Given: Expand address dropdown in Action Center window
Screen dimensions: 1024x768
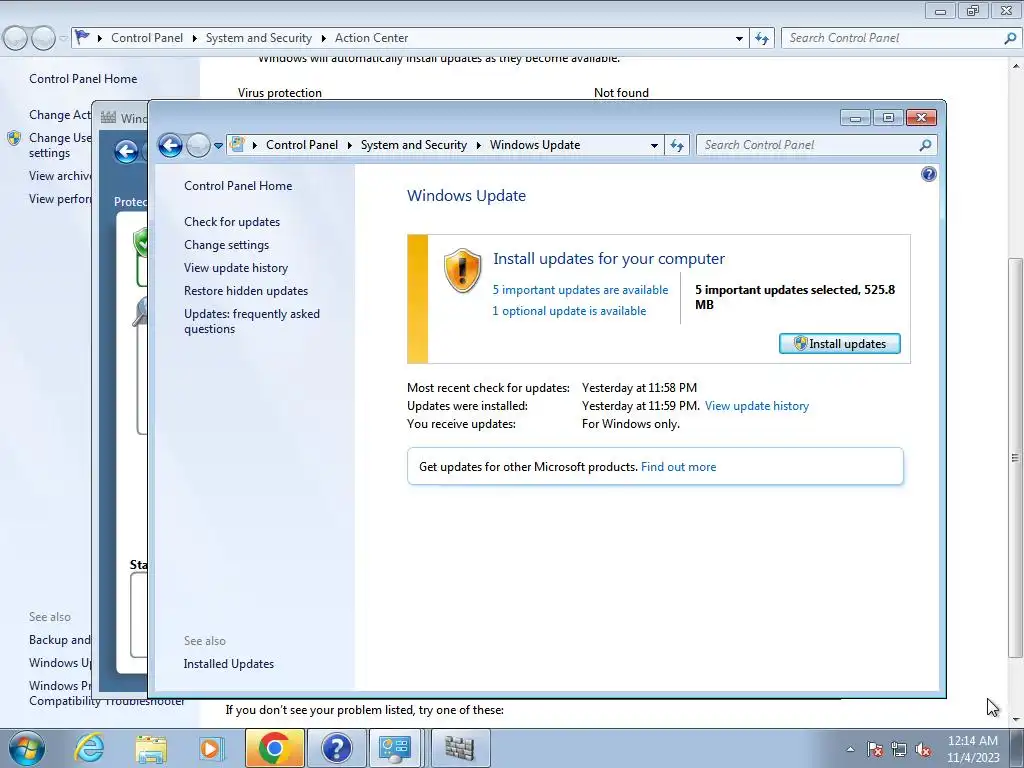Looking at the screenshot, I should (x=739, y=39).
